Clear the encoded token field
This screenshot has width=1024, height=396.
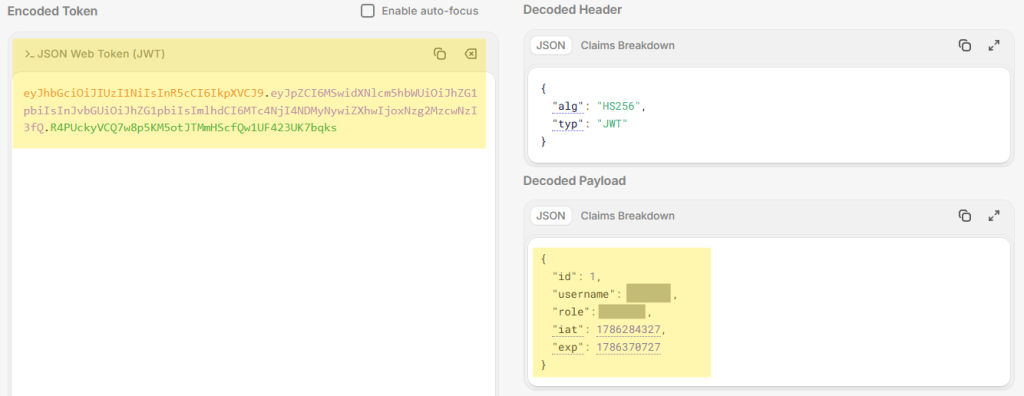470,54
